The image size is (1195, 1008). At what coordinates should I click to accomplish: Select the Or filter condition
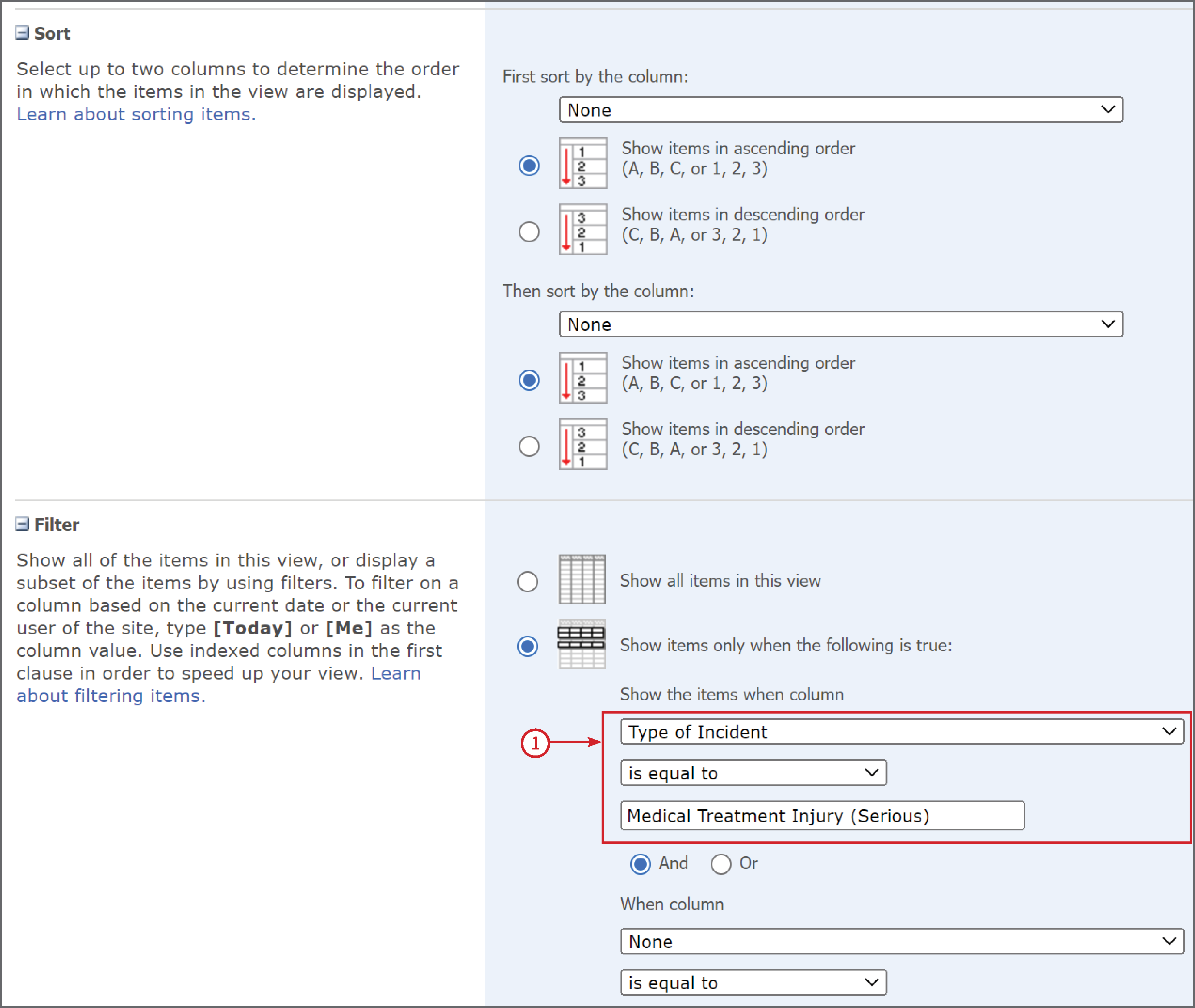pos(721,863)
